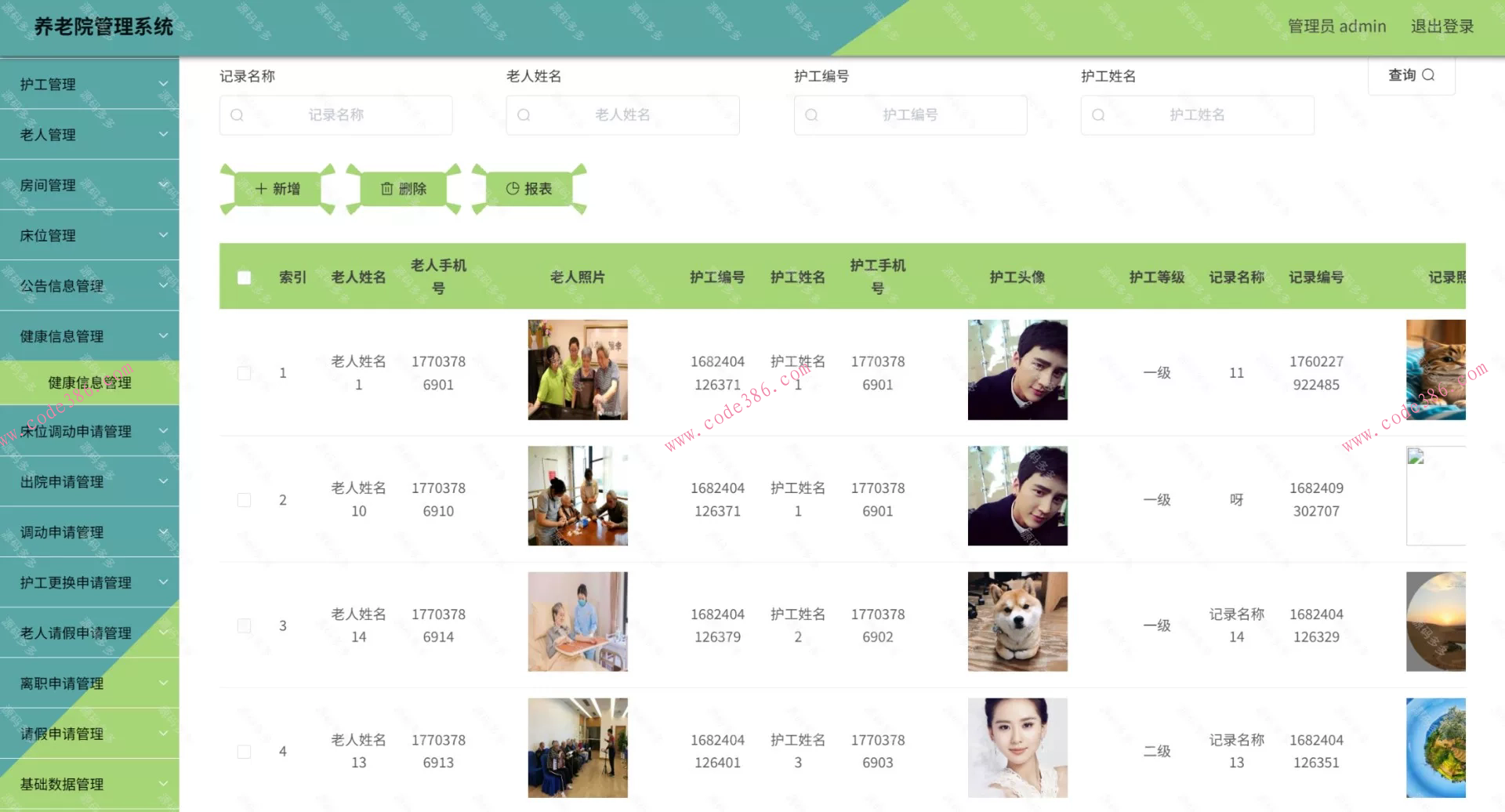The height and width of the screenshot is (812, 1505).
Task: Open the 公告信息管理 menu
Action: coord(89,286)
